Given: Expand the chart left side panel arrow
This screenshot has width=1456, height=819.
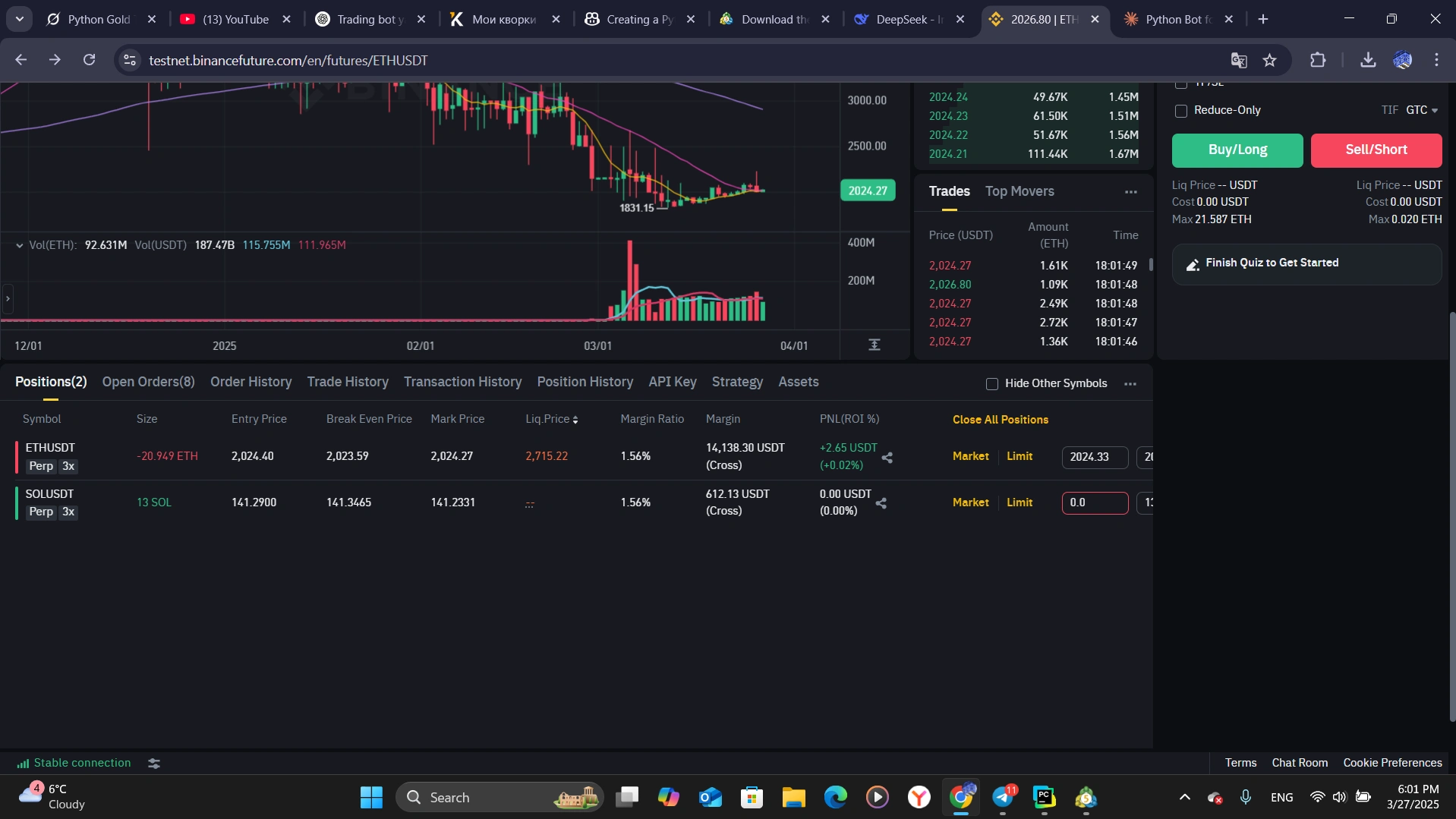Looking at the screenshot, I should [8, 298].
